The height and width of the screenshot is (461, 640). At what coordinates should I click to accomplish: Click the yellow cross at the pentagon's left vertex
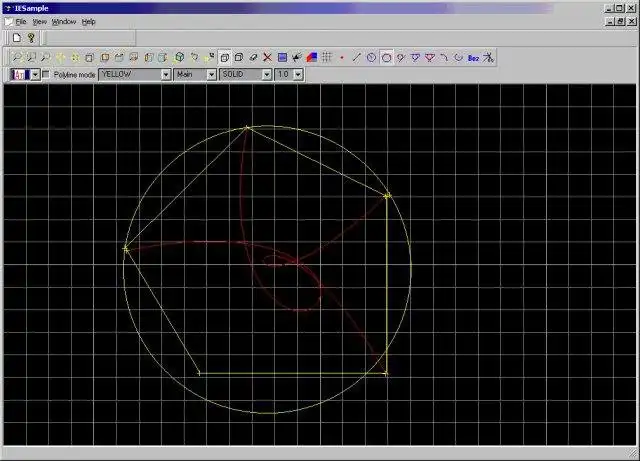(x=126, y=248)
